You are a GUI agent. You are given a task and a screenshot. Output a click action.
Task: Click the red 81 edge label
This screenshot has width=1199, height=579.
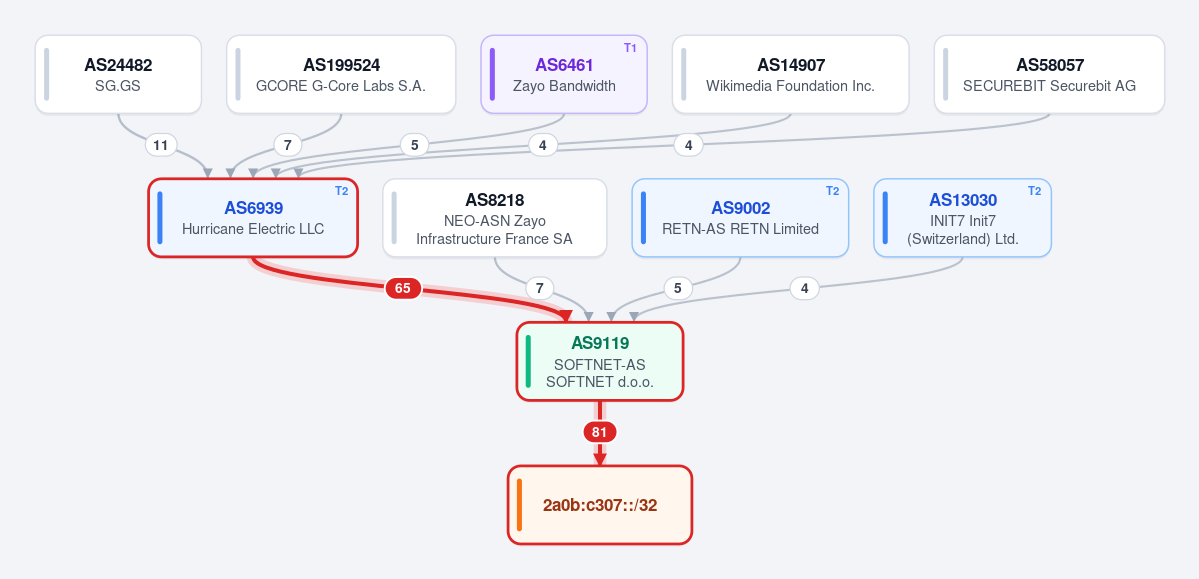(600, 432)
